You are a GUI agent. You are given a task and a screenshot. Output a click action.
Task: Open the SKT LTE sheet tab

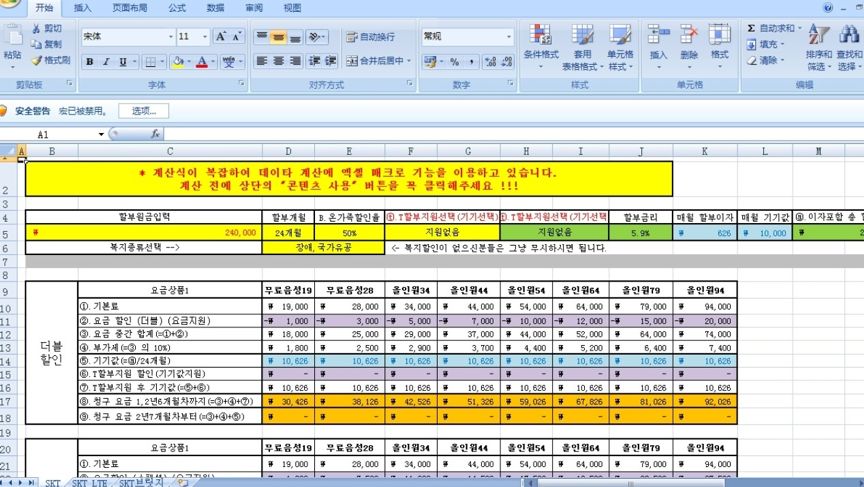click(x=90, y=482)
